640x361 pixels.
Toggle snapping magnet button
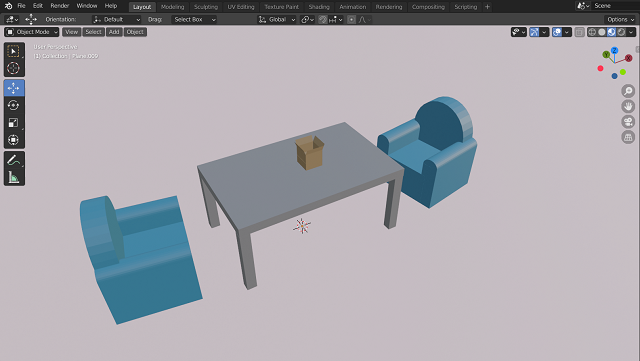(323, 19)
